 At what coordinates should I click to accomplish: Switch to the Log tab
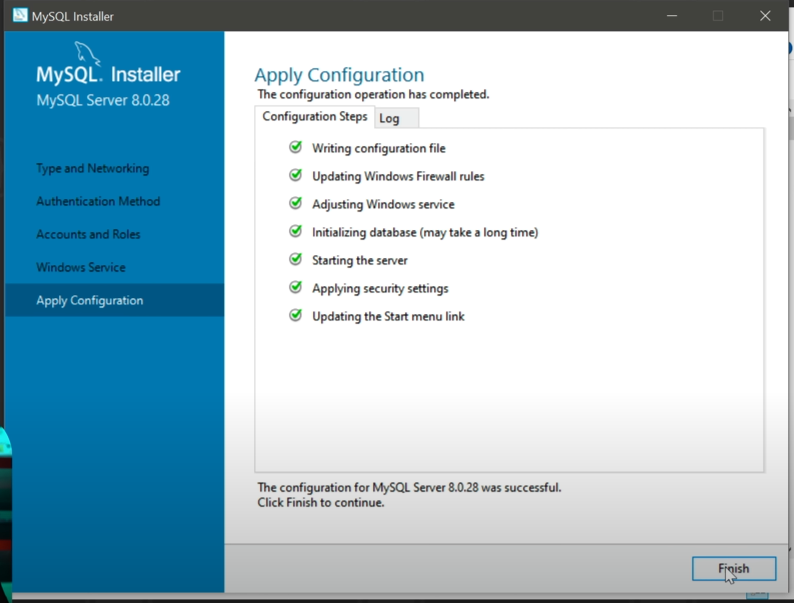pyautogui.click(x=396, y=118)
